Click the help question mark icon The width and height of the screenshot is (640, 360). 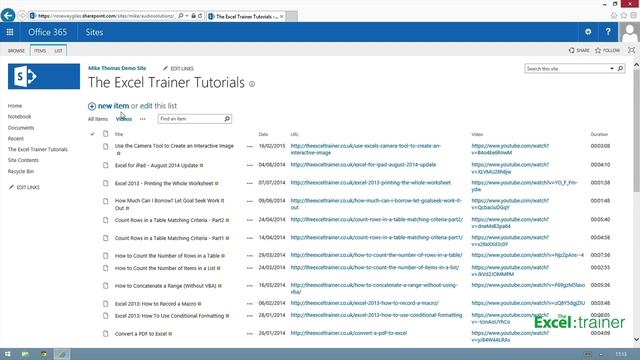[x=608, y=32]
